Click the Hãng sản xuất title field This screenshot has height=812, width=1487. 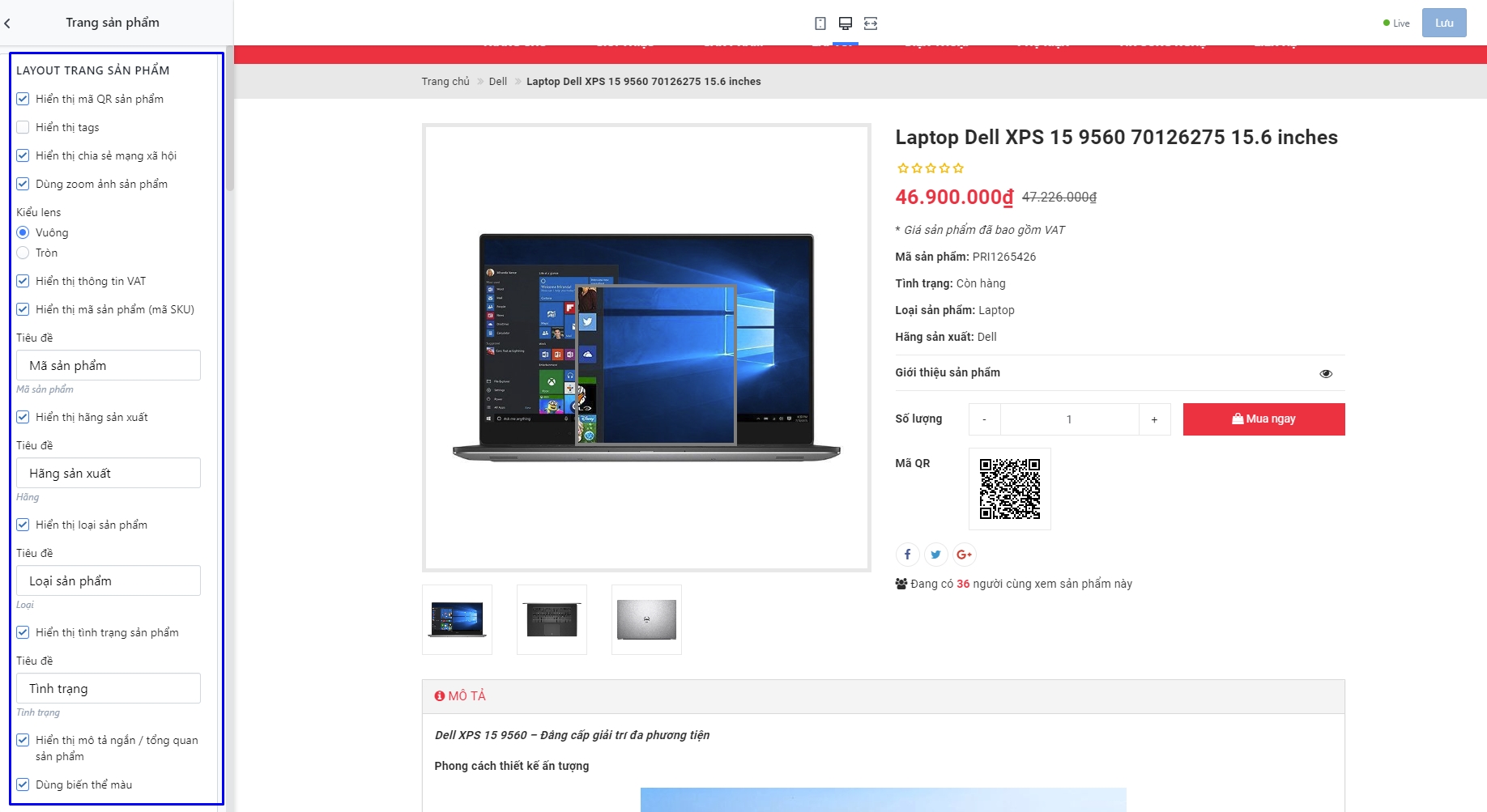click(x=109, y=473)
